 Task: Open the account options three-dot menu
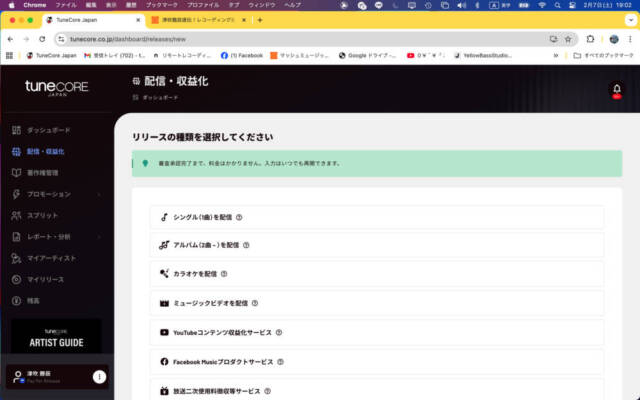pos(99,377)
